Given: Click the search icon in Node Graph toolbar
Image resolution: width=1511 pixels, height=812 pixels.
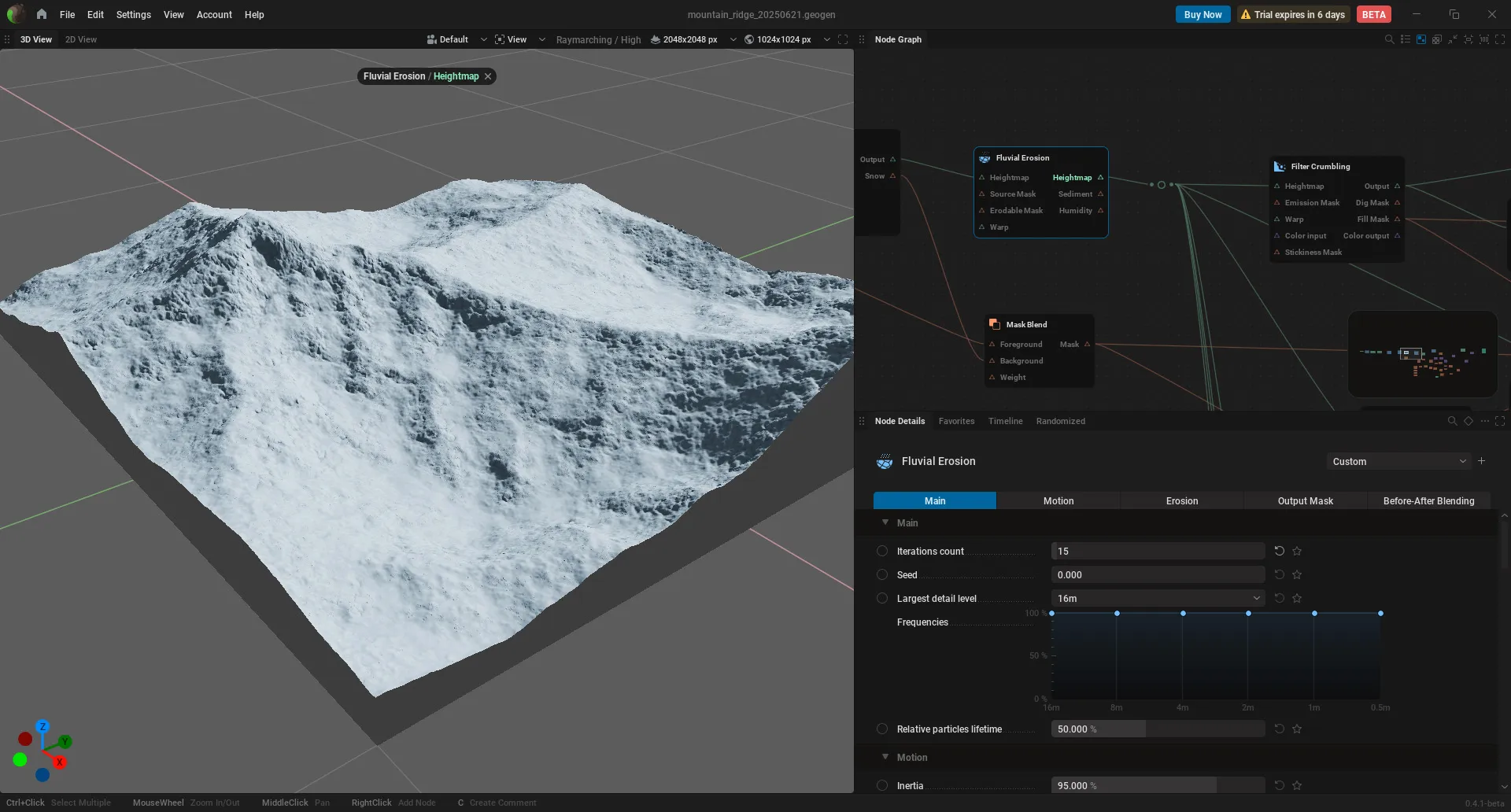Looking at the screenshot, I should click(1389, 39).
